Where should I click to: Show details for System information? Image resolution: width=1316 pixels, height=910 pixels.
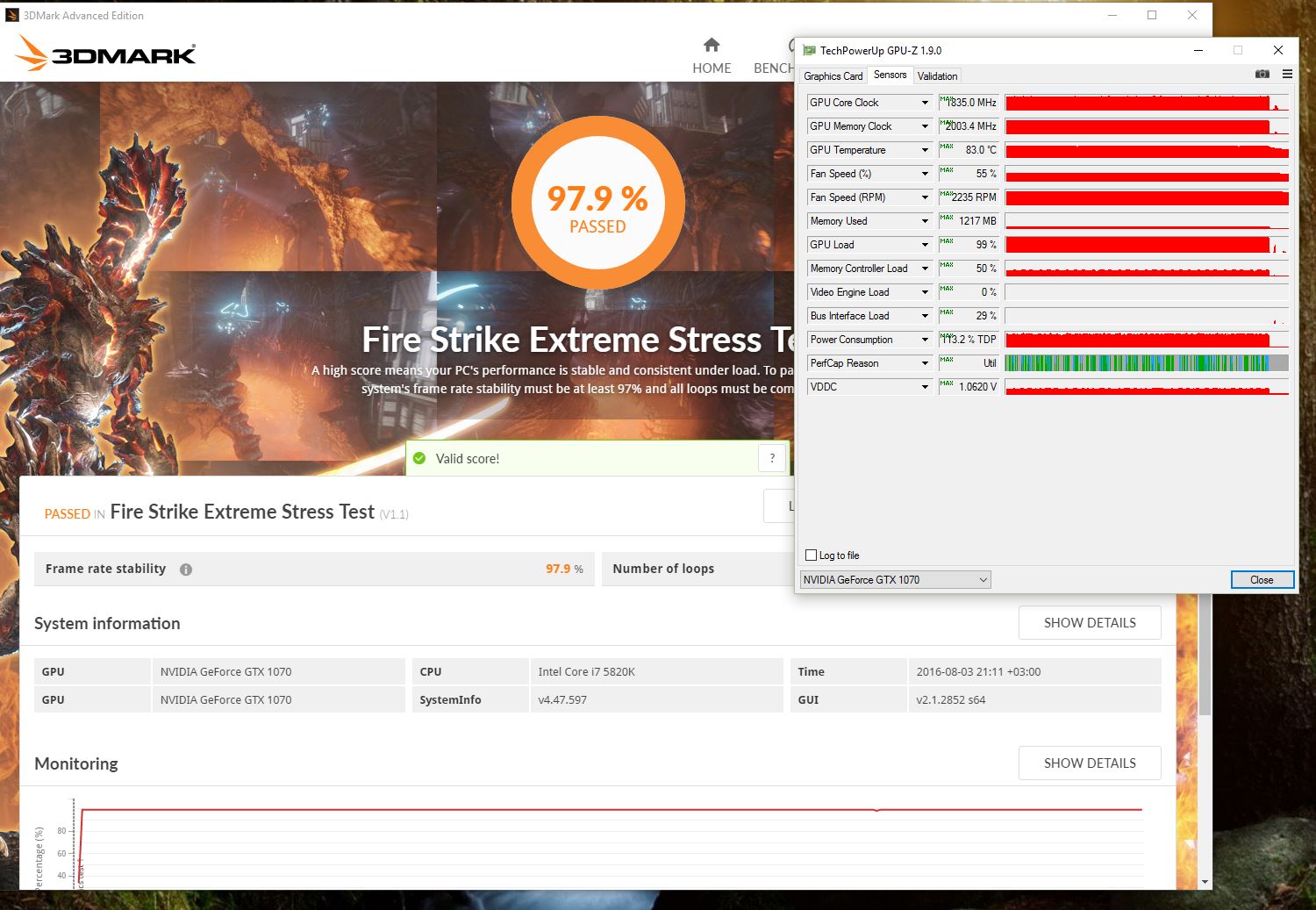point(1090,623)
